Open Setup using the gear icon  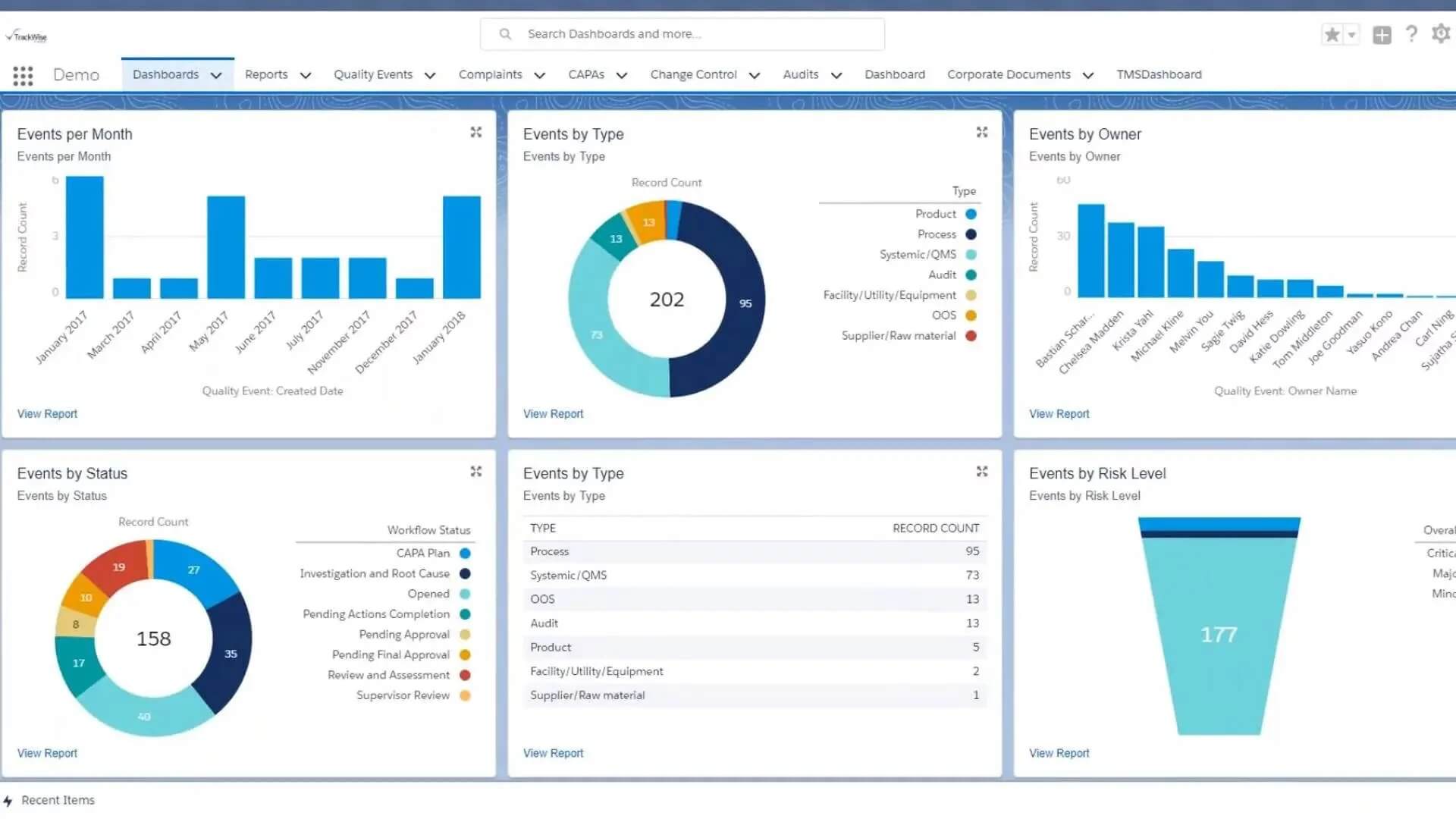tap(1441, 34)
